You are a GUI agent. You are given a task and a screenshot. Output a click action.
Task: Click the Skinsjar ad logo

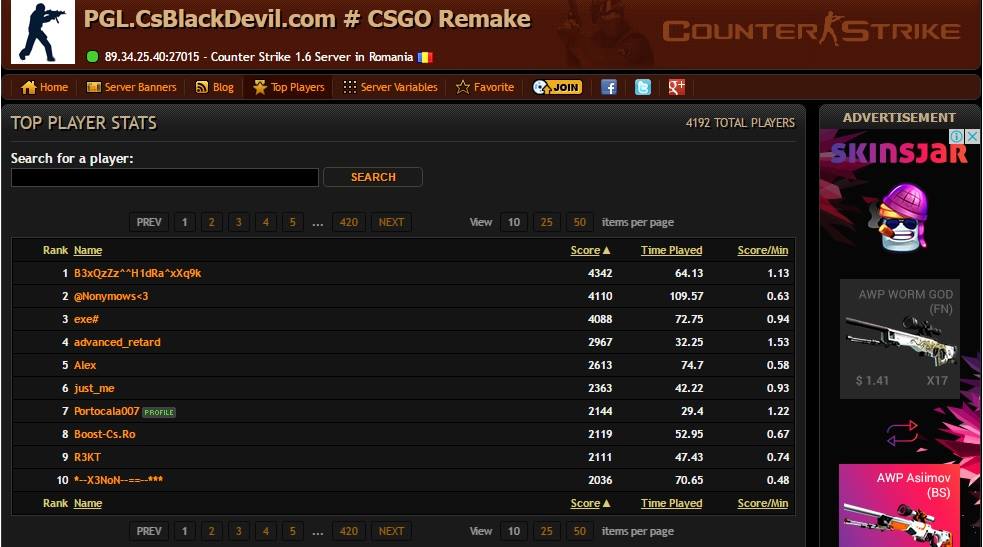pos(899,154)
